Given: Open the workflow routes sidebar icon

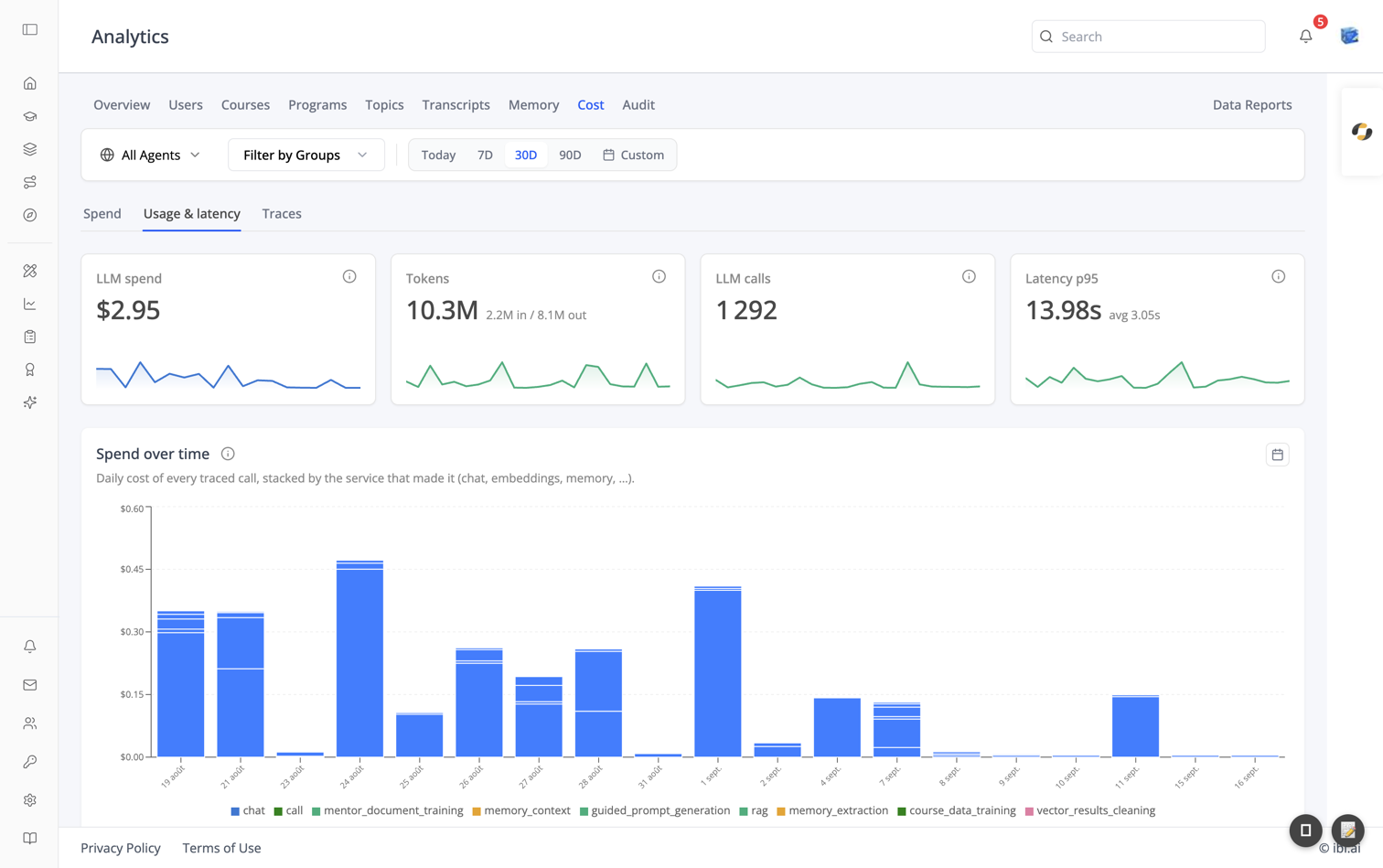Looking at the screenshot, I should click(x=30, y=182).
